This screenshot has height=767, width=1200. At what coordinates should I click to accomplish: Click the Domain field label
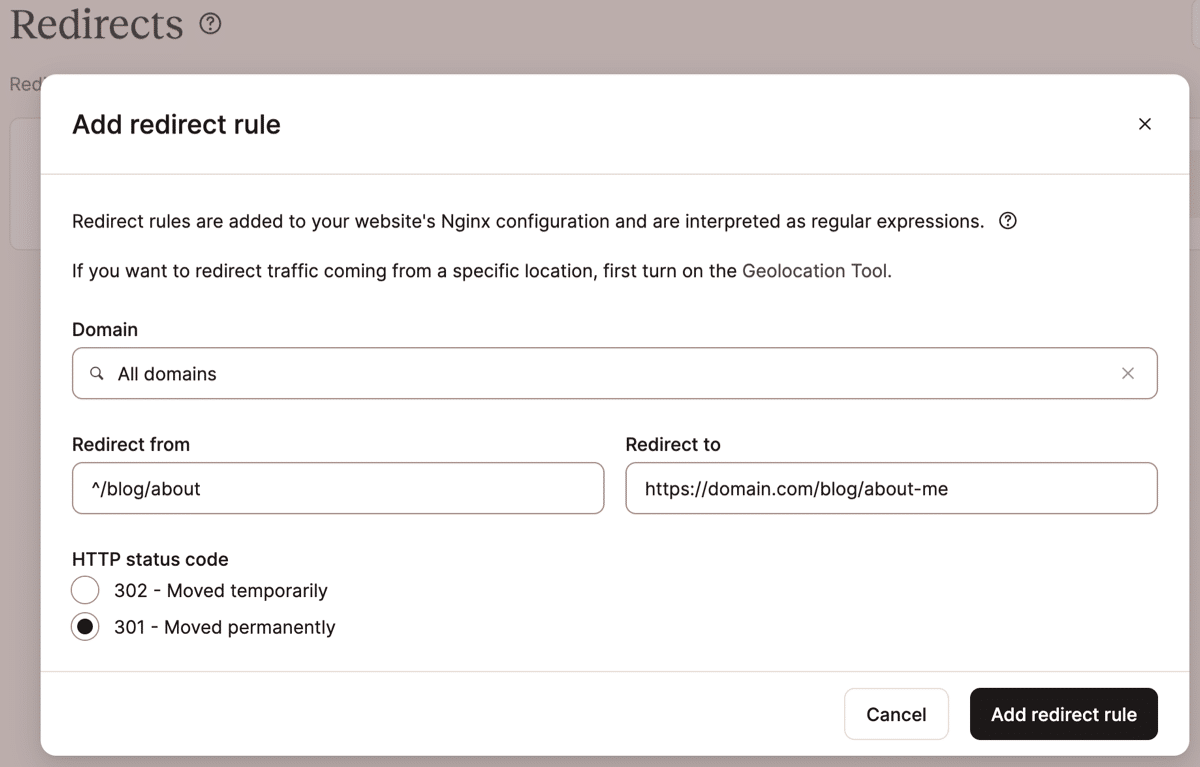point(105,329)
